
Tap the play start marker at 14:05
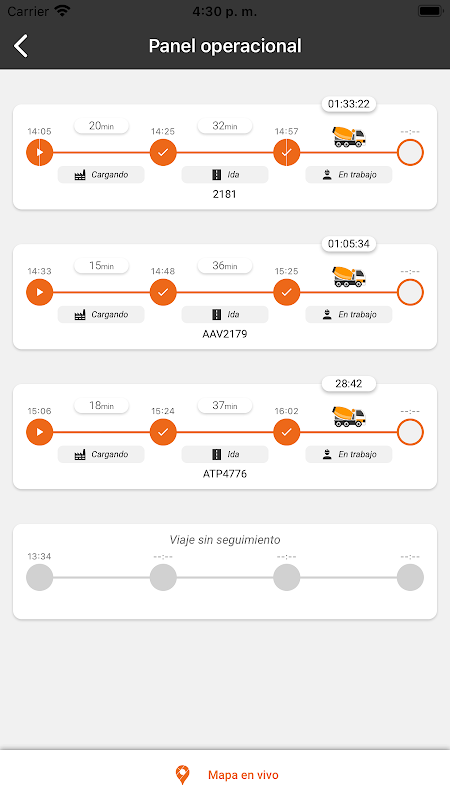[x=40, y=152]
